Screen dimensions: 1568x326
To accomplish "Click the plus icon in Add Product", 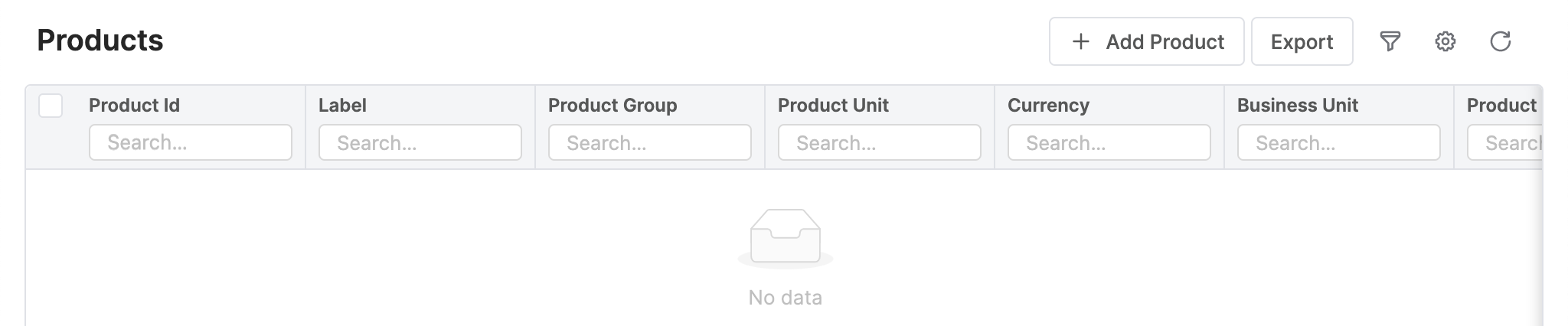I will point(1080,41).
